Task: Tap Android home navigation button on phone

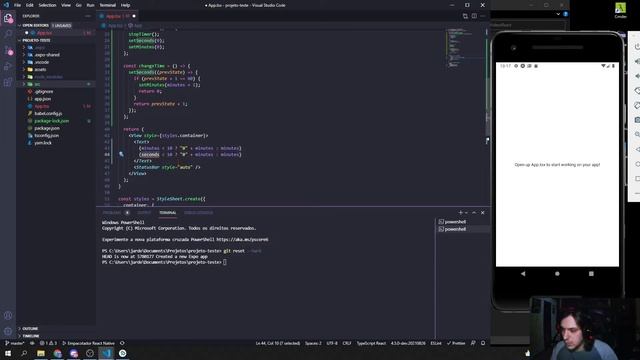Action: 557,274
